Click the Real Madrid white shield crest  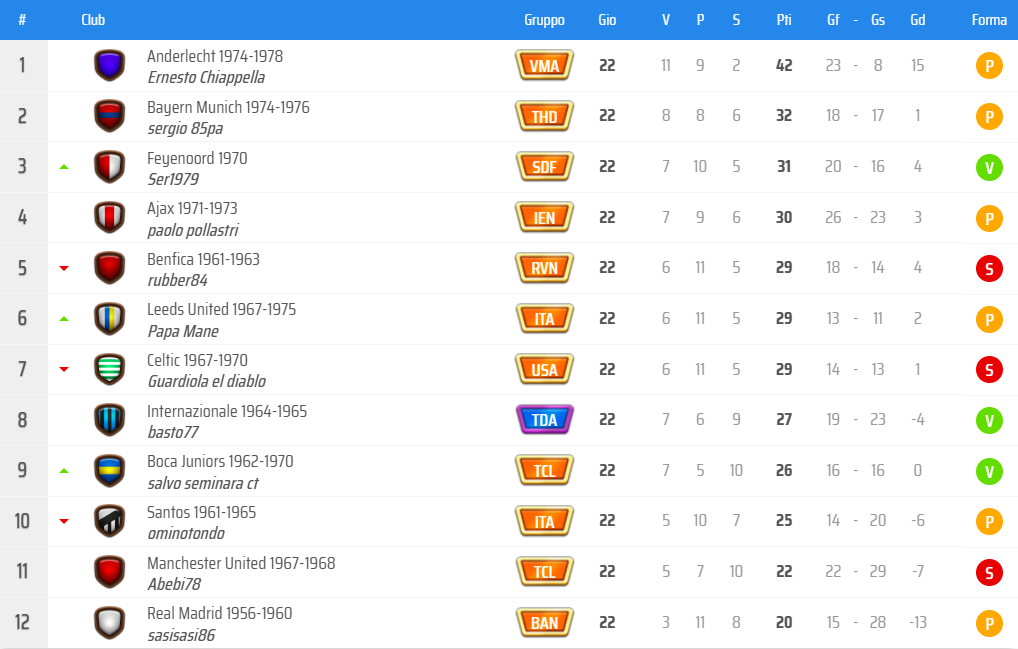tap(109, 622)
